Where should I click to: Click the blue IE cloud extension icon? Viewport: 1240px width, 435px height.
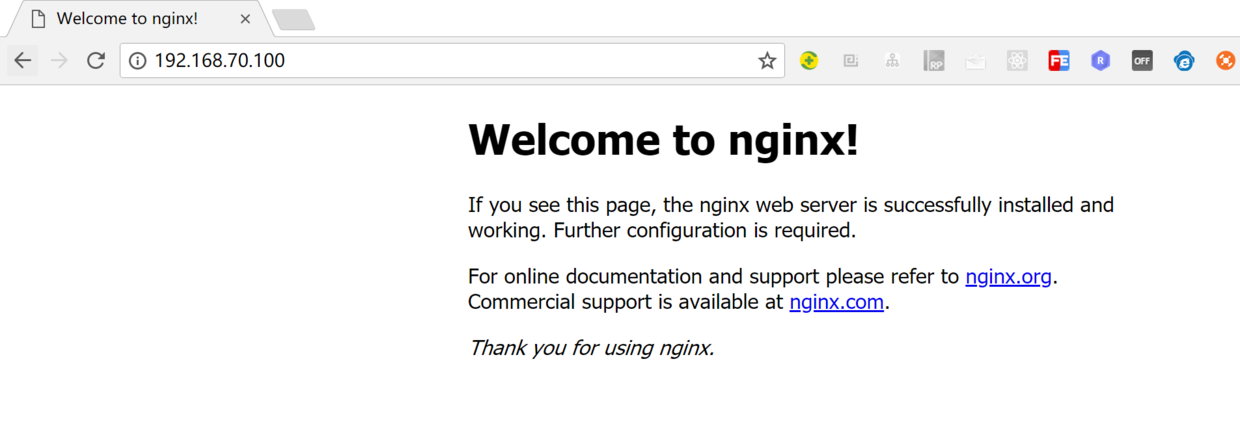coord(1184,61)
